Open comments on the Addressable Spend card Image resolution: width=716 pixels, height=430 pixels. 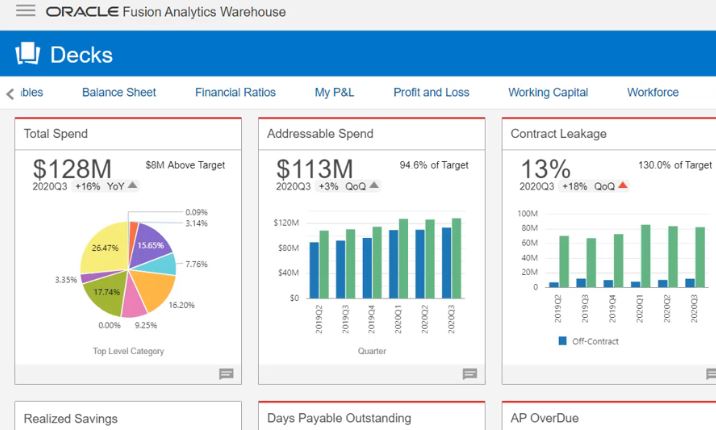point(470,374)
